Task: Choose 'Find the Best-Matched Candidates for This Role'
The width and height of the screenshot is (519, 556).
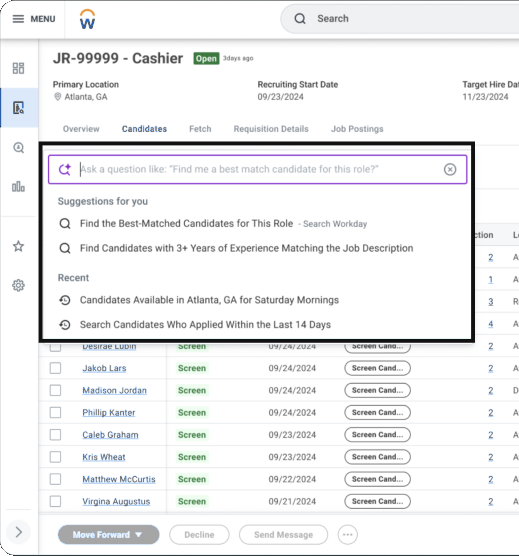Action: (186, 223)
